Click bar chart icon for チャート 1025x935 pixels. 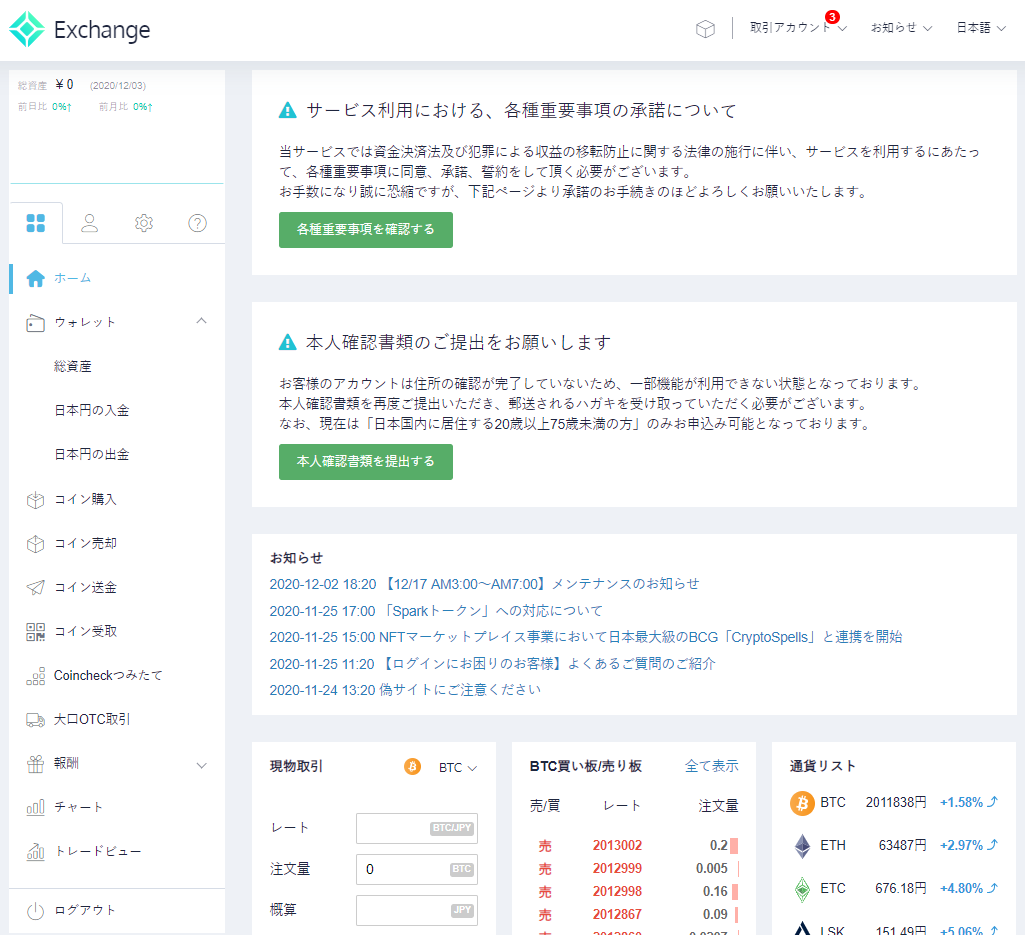35,808
